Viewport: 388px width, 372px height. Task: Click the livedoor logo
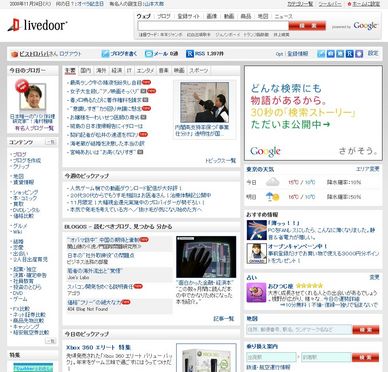click(x=37, y=25)
